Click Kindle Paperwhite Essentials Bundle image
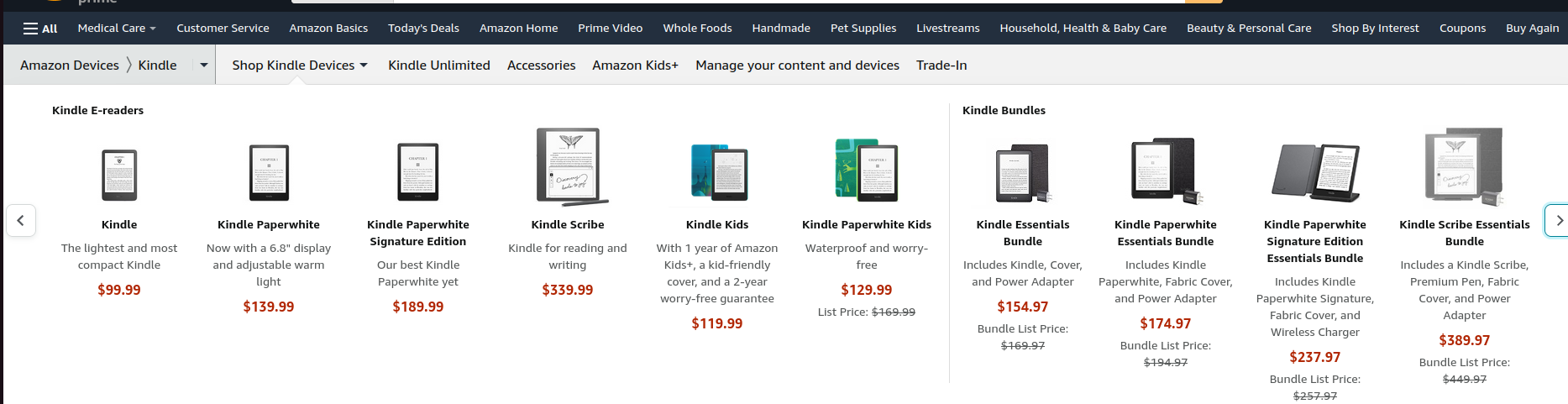1568x404 pixels. coord(1166,172)
